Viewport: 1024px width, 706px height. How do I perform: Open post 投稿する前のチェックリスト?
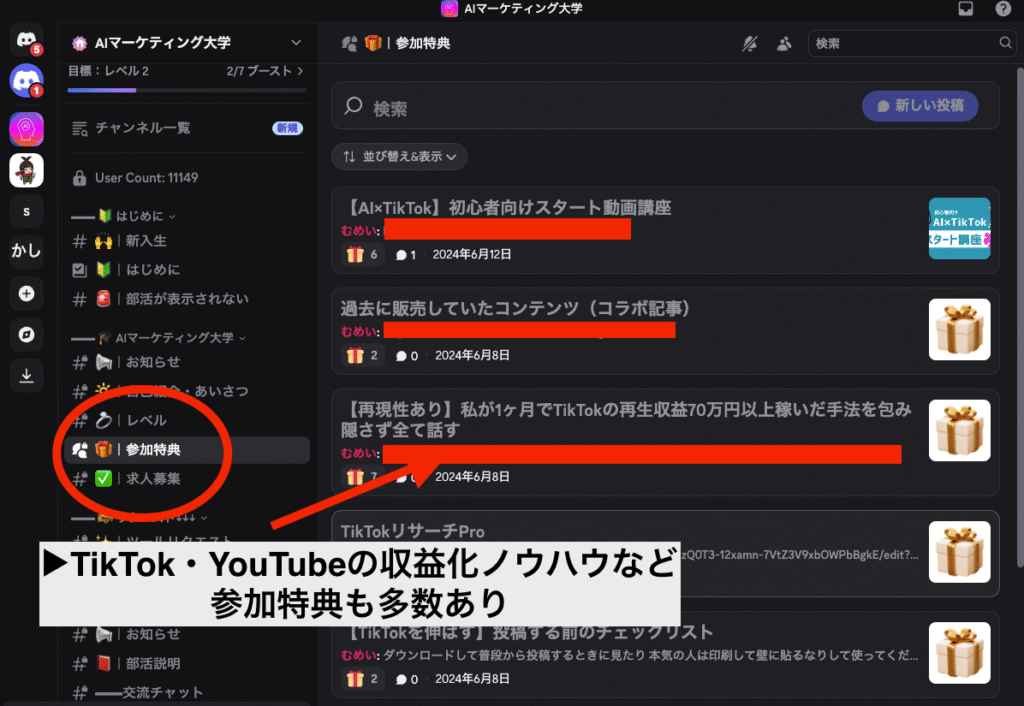click(665, 654)
